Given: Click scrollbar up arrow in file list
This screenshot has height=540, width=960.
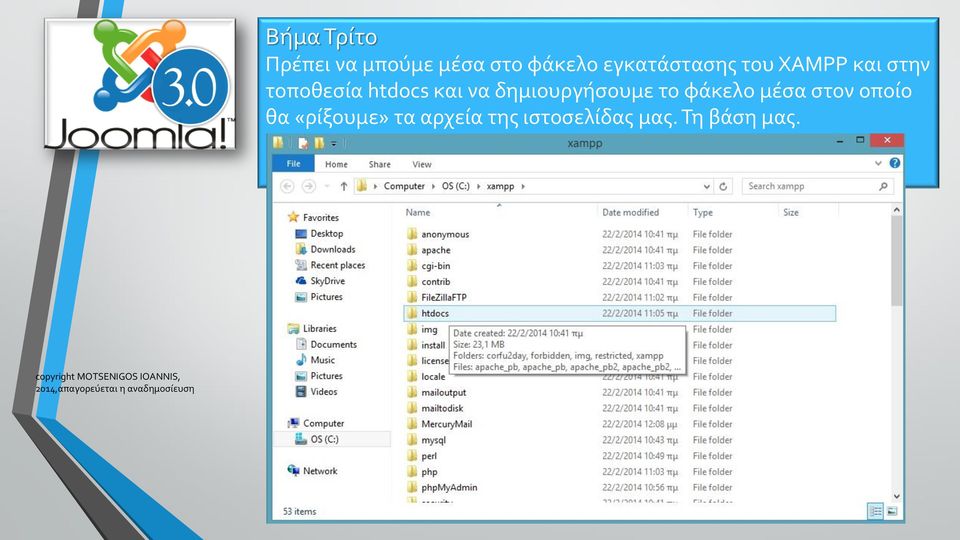Looking at the screenshot, I should coord(896,210).
